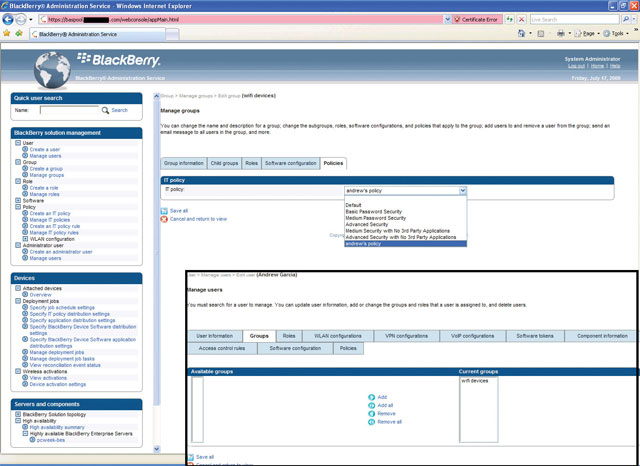Click the red Cancel and return icon
Viewport: 640px width, 466px height.
click(164, 219)
